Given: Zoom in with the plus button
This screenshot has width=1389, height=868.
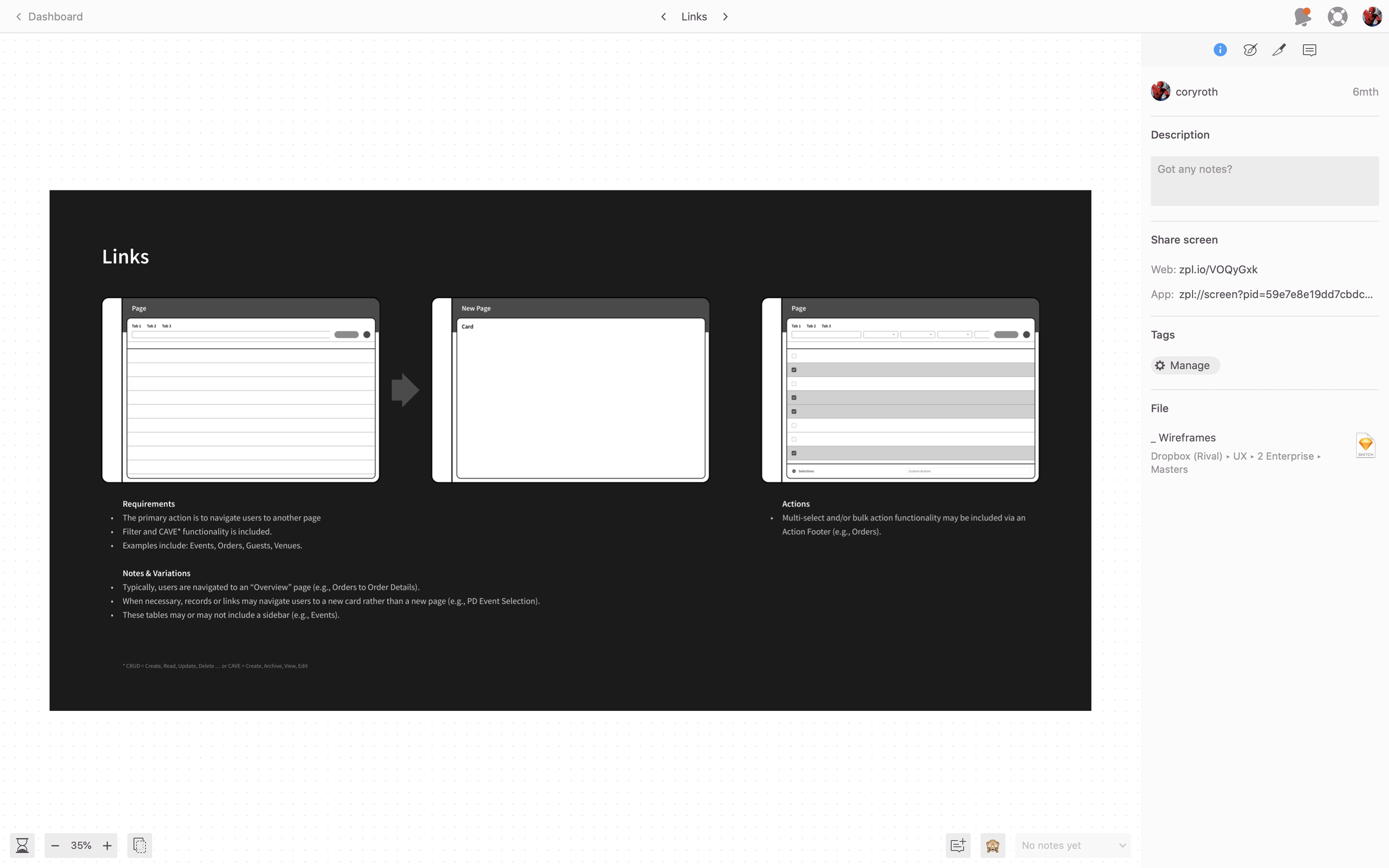Looking at the screenshot, I should tap(107, 845).
